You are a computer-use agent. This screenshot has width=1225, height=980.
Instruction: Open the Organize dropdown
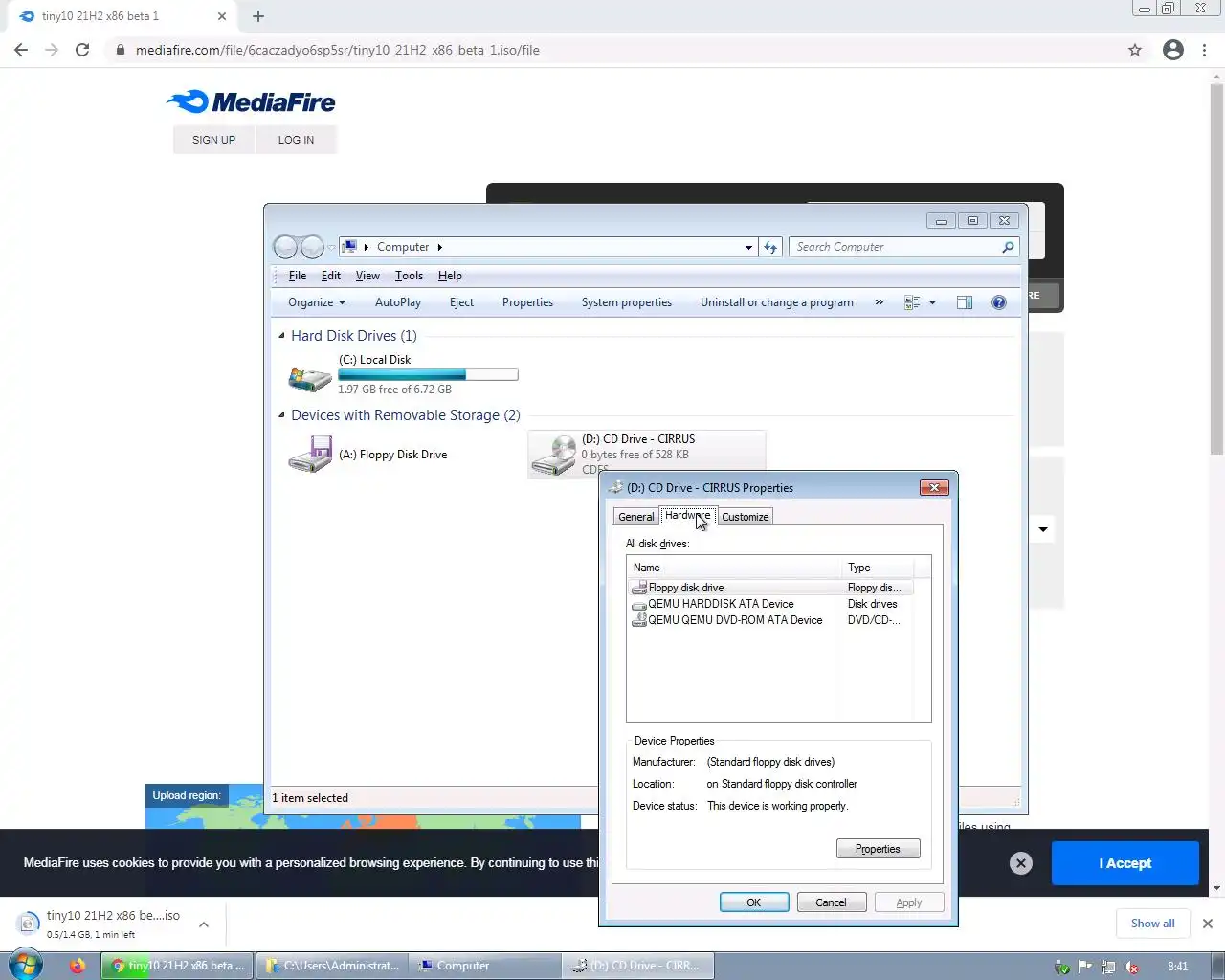coord(317,302)
